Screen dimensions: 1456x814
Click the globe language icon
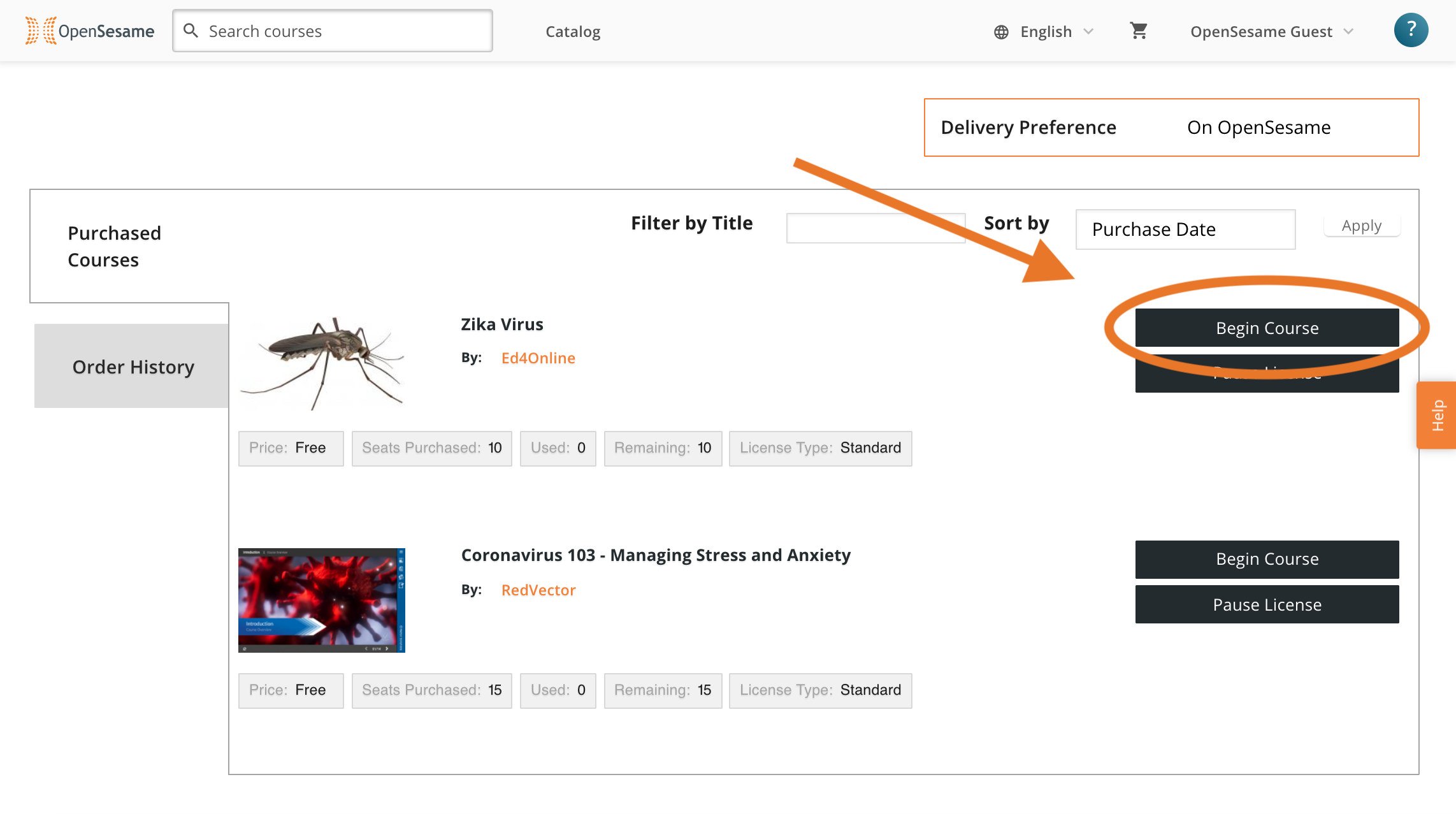tap(1001, 32)
